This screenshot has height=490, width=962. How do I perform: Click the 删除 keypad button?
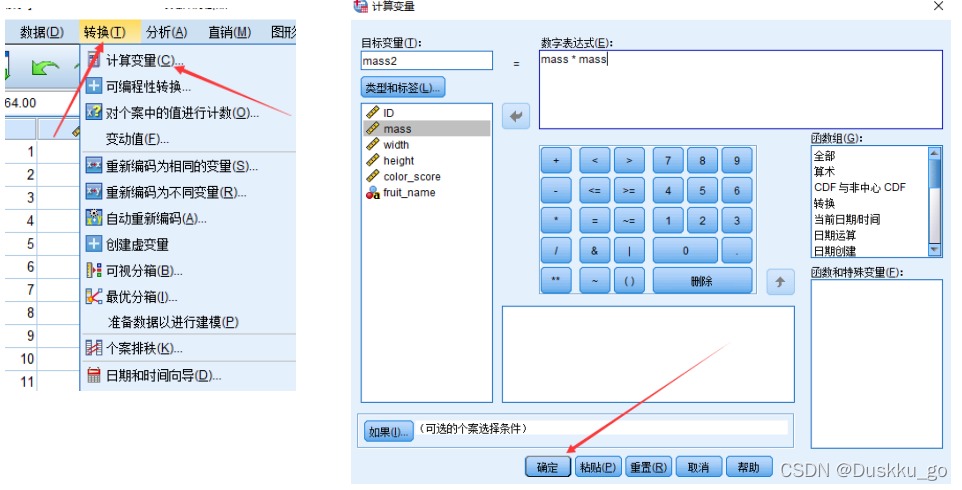pos(702,281)
